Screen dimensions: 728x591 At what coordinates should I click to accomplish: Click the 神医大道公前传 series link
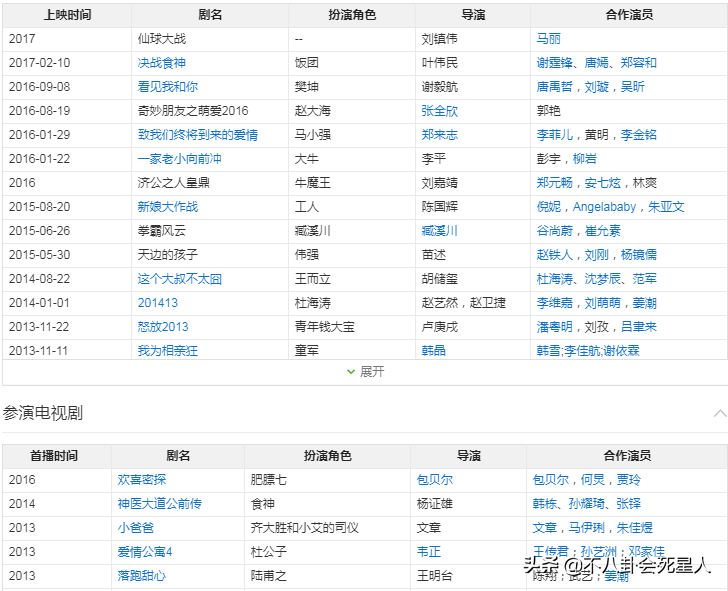[159, 504]
